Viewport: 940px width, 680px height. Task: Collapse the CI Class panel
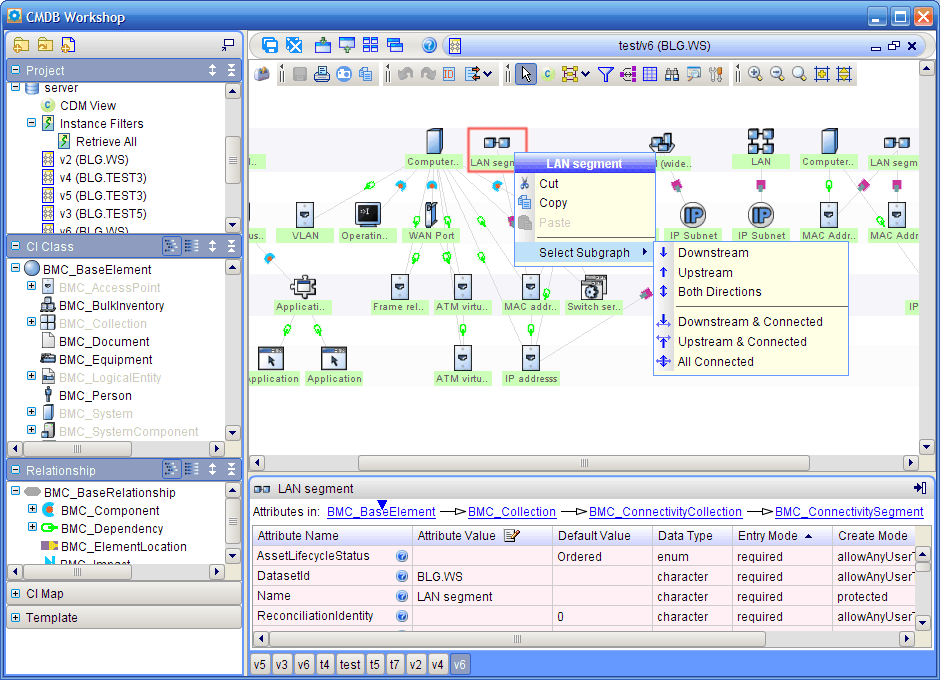[x=16, y=246]
